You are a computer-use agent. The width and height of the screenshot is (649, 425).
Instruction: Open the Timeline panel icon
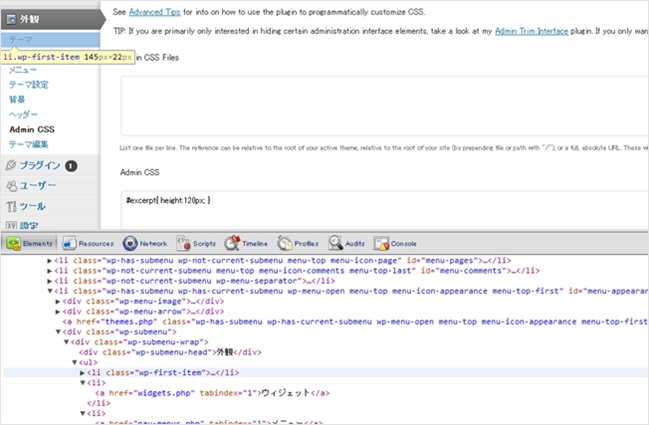(x=232, y=243)
